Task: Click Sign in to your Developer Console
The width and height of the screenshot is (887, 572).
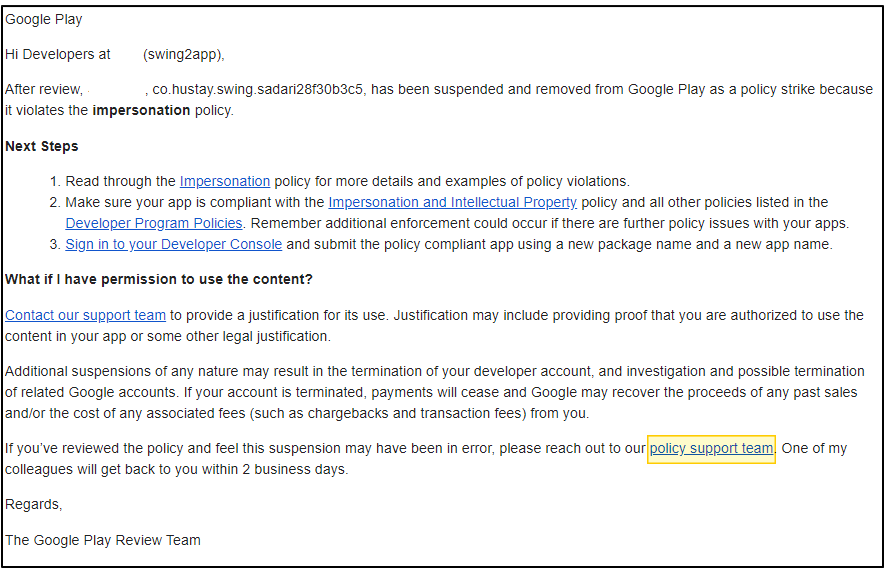Action: [x=173, y=244]
